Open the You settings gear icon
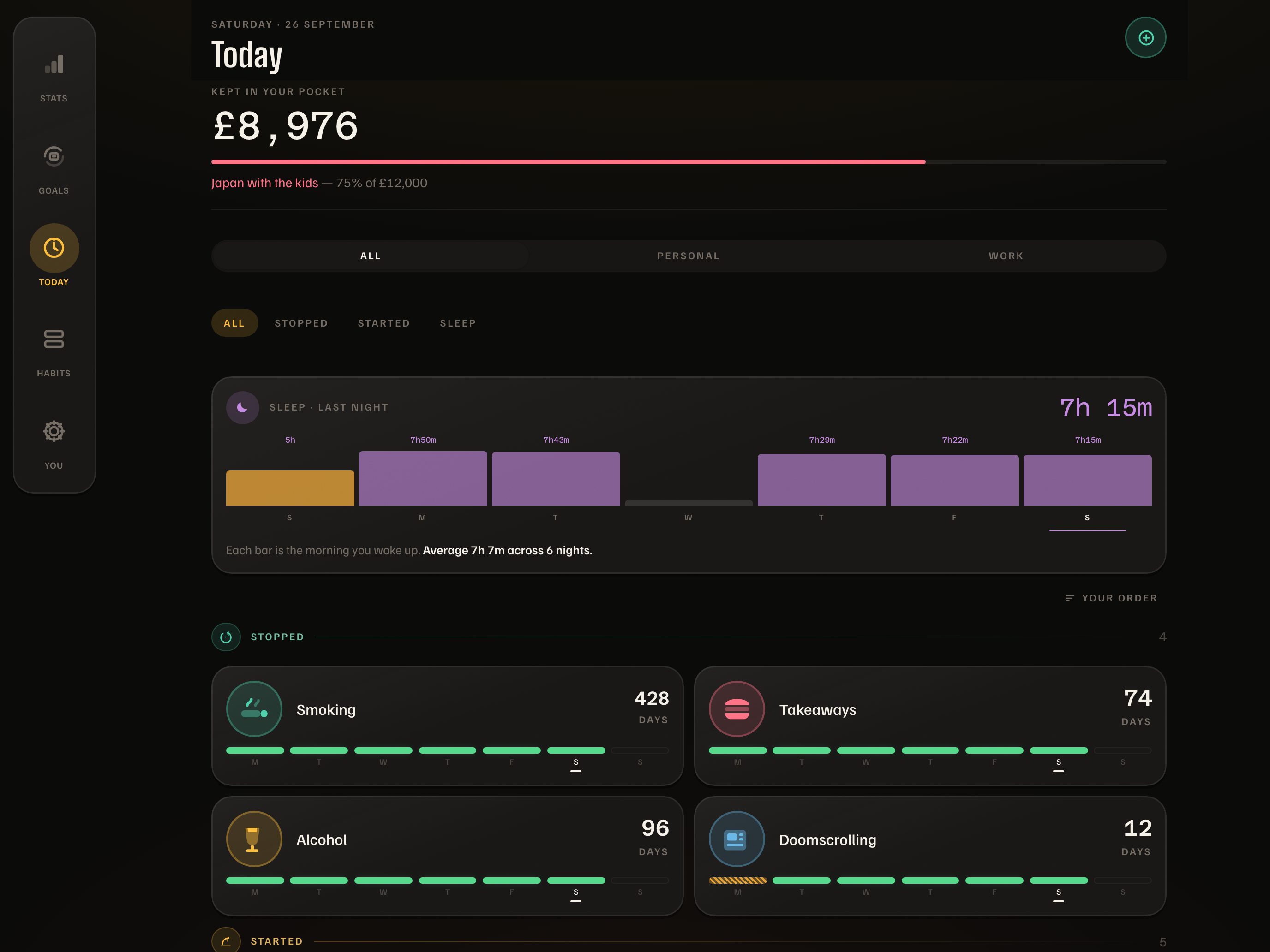The width and height of the screenshot is (1270, 952). (x=54, y=431)
